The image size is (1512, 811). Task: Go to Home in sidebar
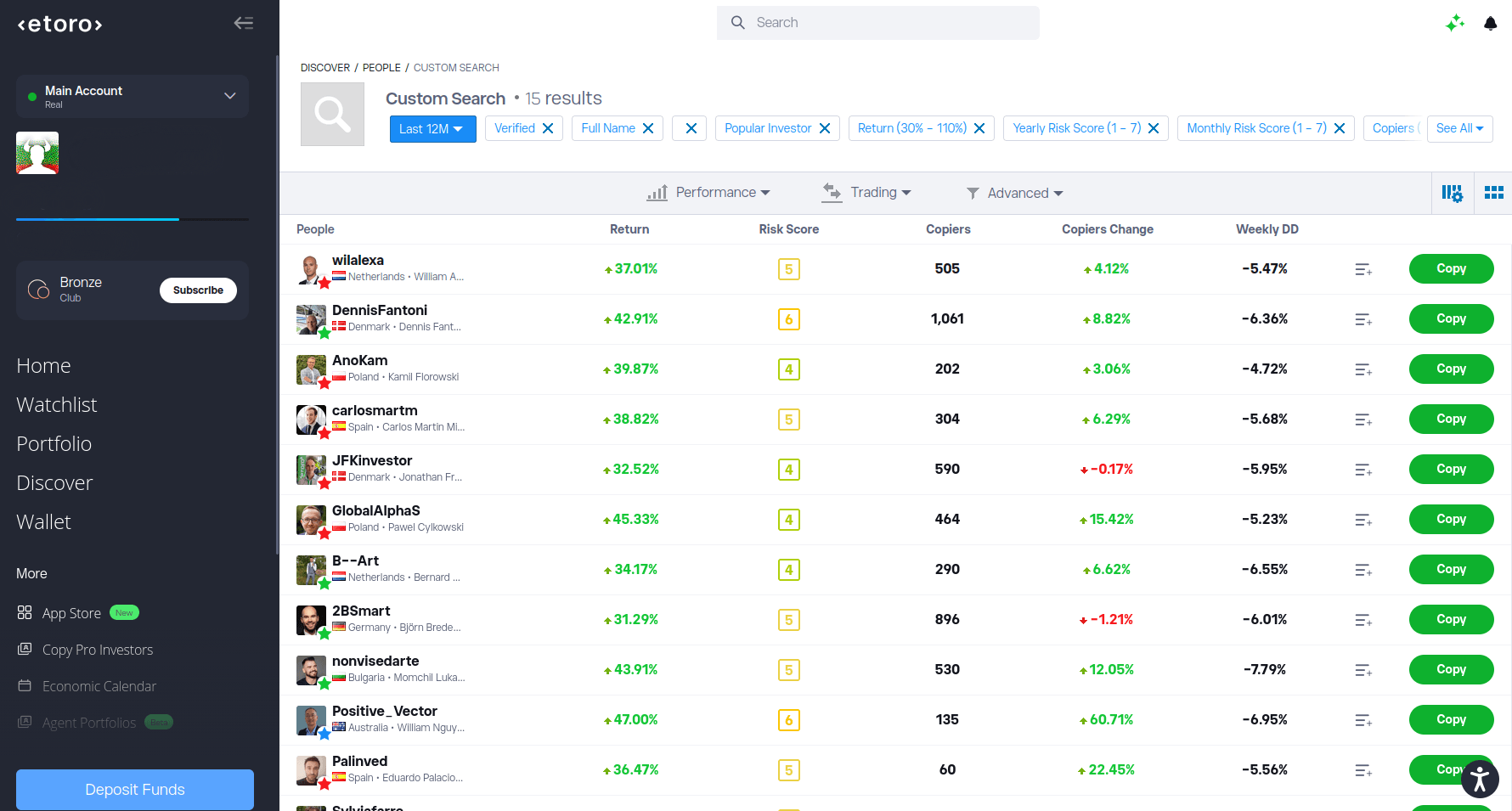(43, 366)
